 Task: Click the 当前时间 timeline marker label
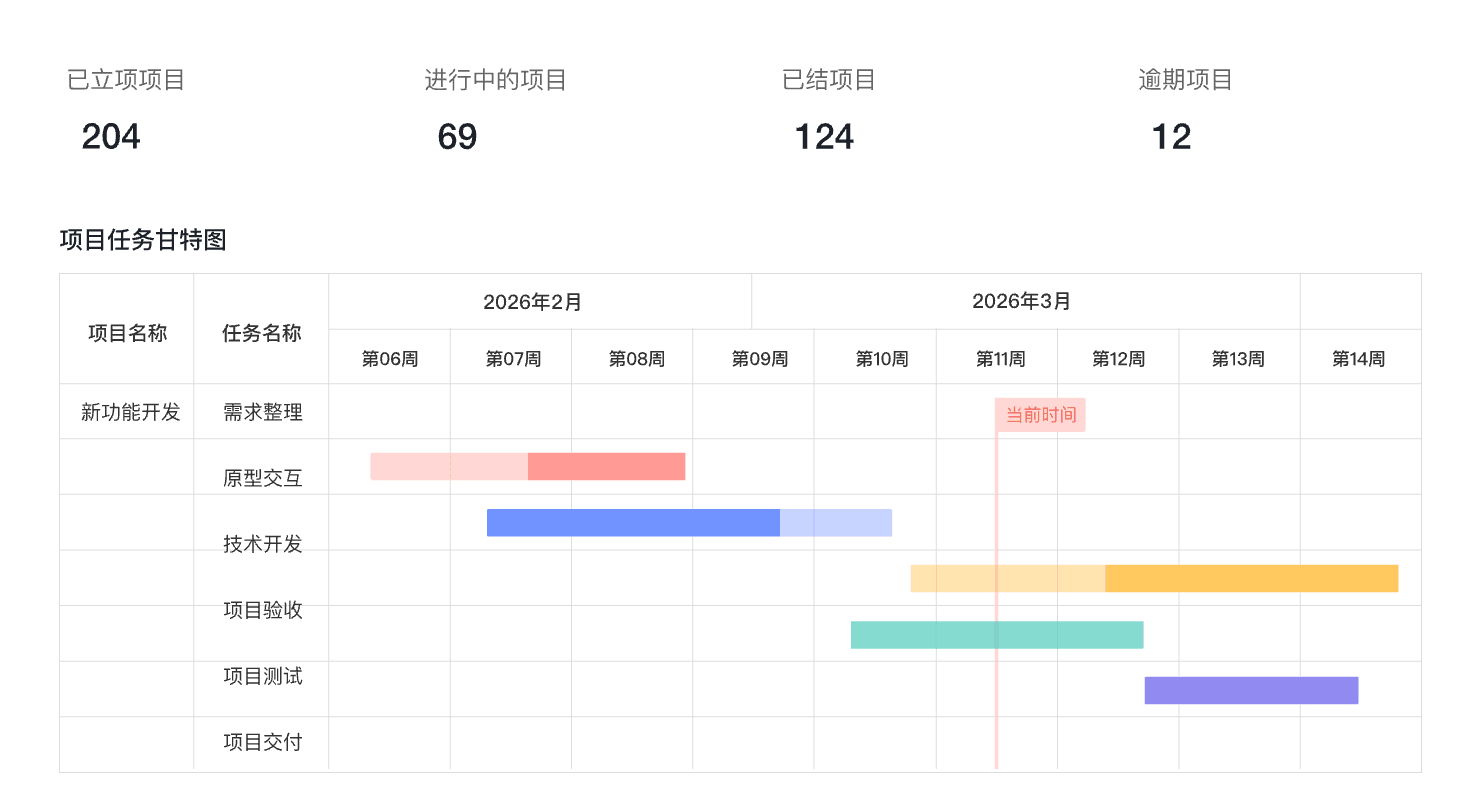[x=1040, y=415]
